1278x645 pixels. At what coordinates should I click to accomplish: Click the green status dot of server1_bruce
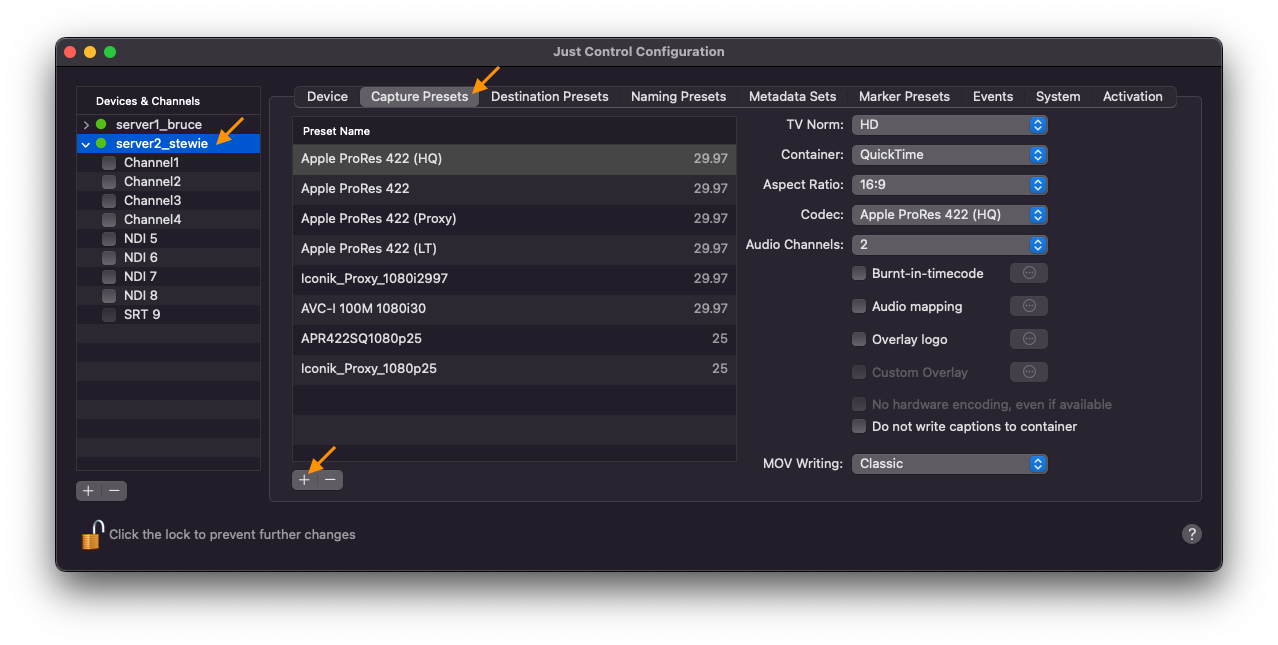click(101, 125)
